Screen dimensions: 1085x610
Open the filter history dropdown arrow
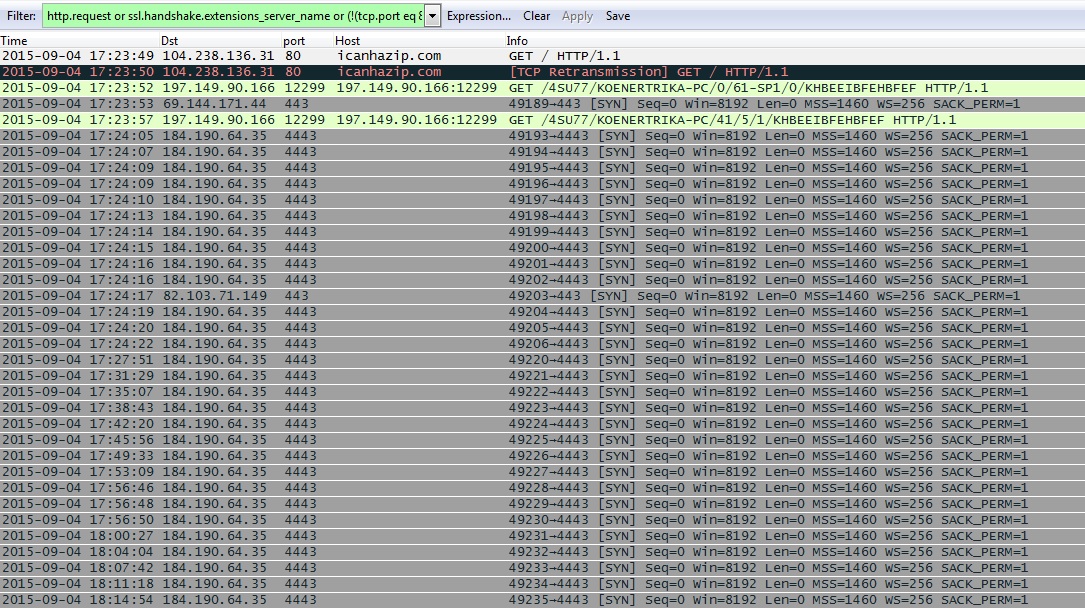tap(432, 16)
